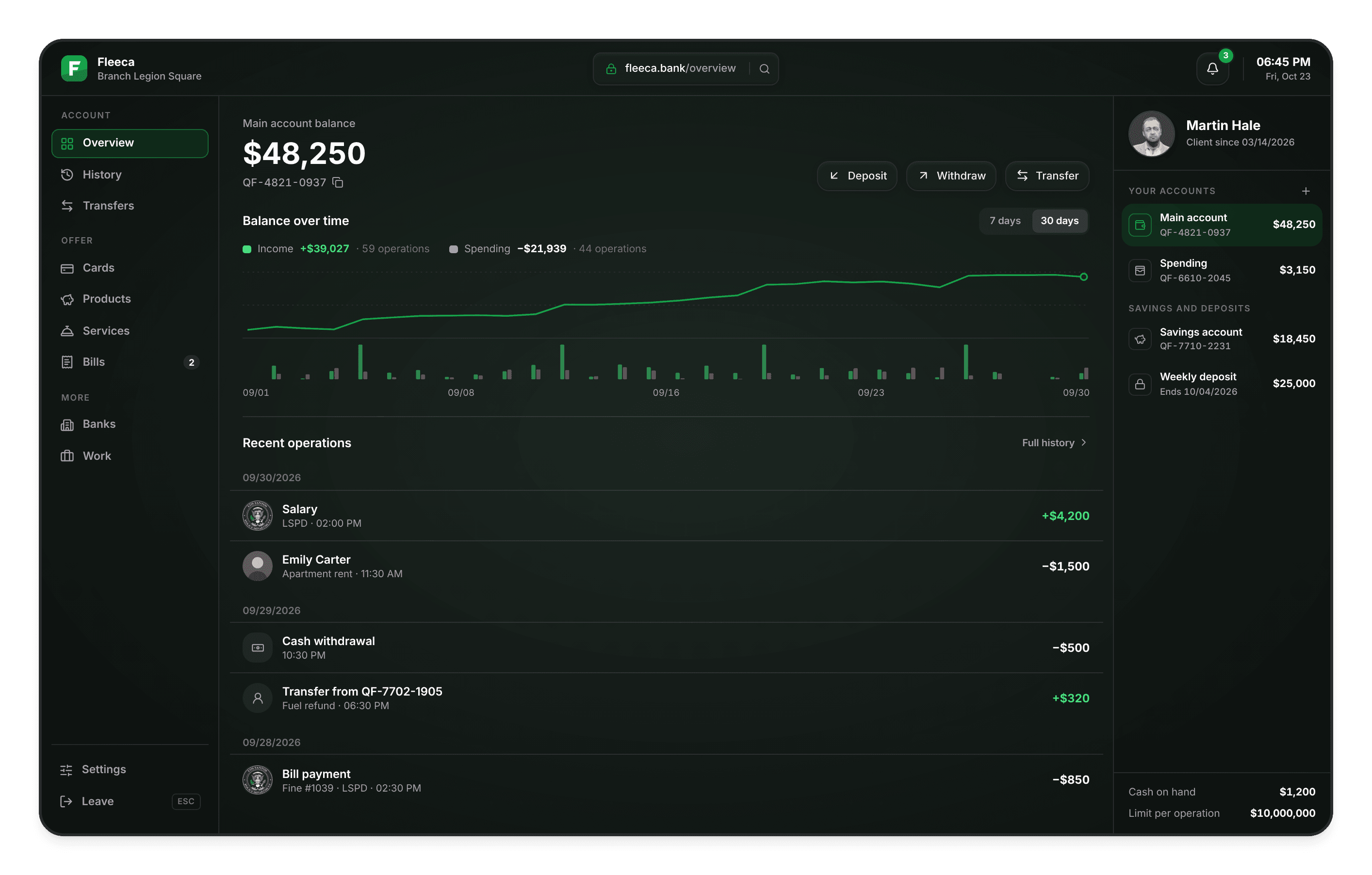Click the Transfer button
The image size is (1372, 875).
1047,176
